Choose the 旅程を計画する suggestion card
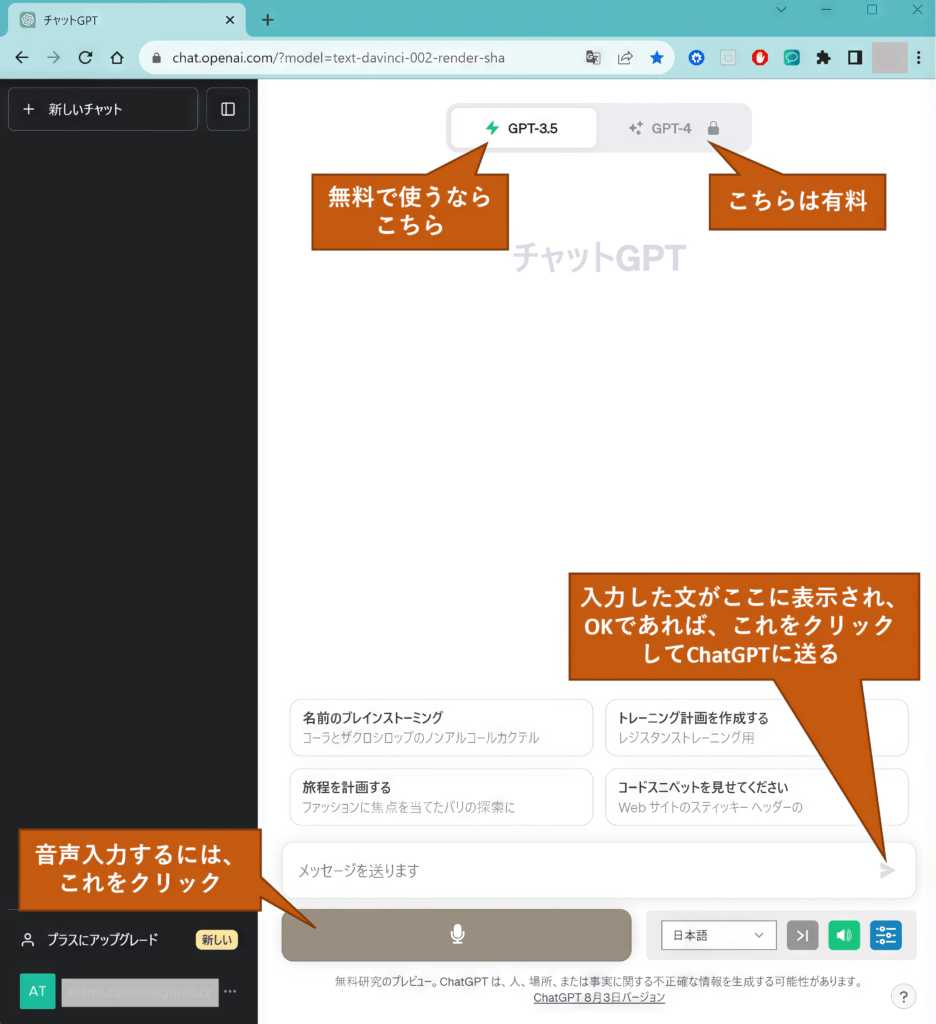This screenshot has height=1024, width=936. tap(440, 796)
